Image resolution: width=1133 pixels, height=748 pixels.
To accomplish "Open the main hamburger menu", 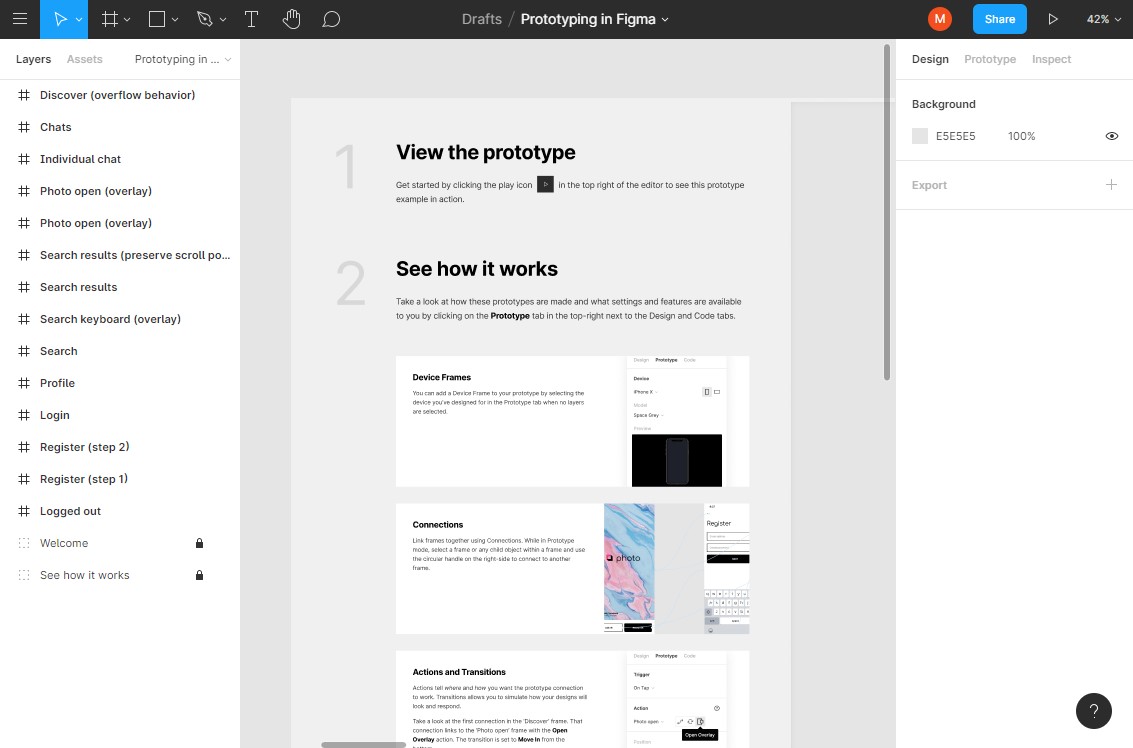I will tap(20, 20).
